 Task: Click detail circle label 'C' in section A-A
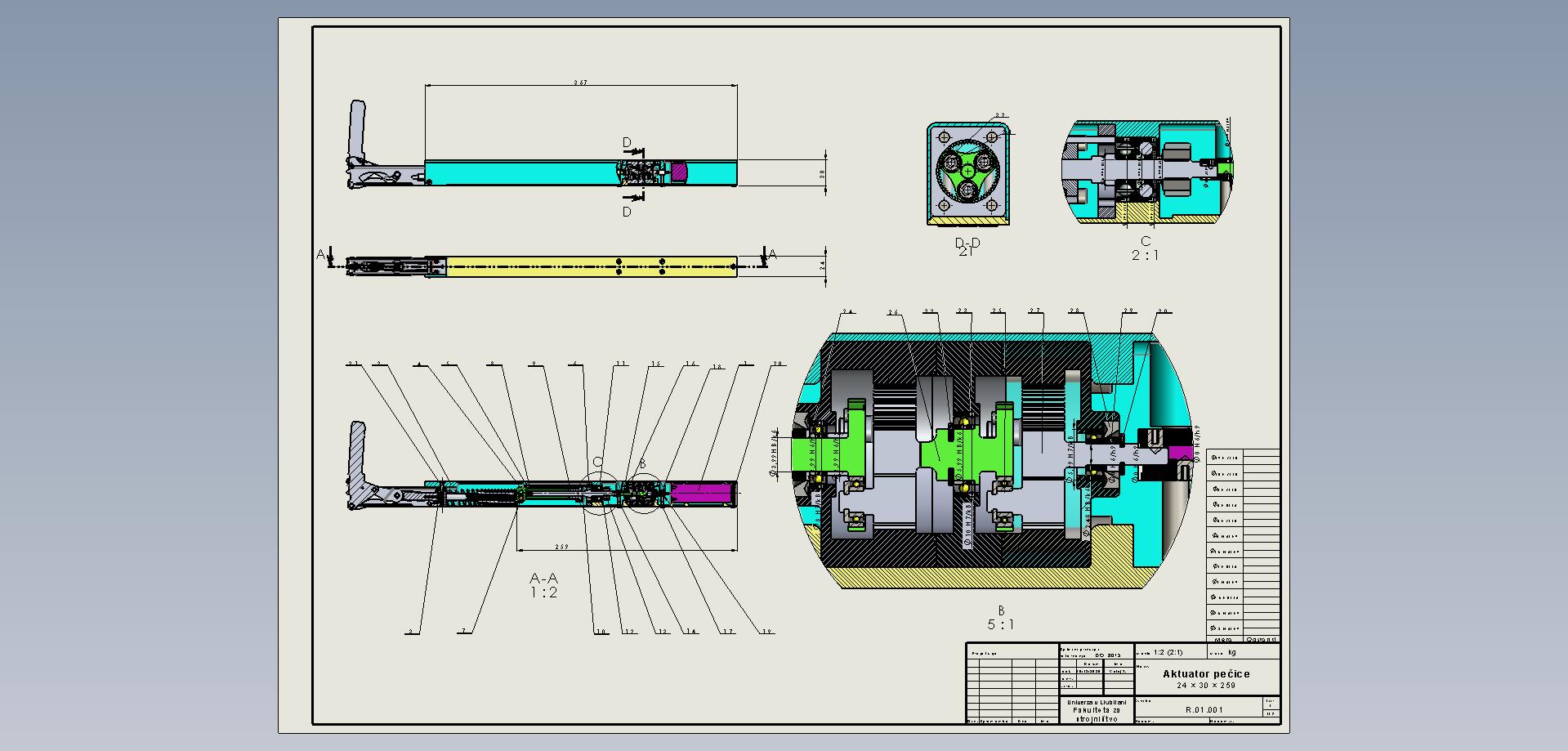[597, 463]
